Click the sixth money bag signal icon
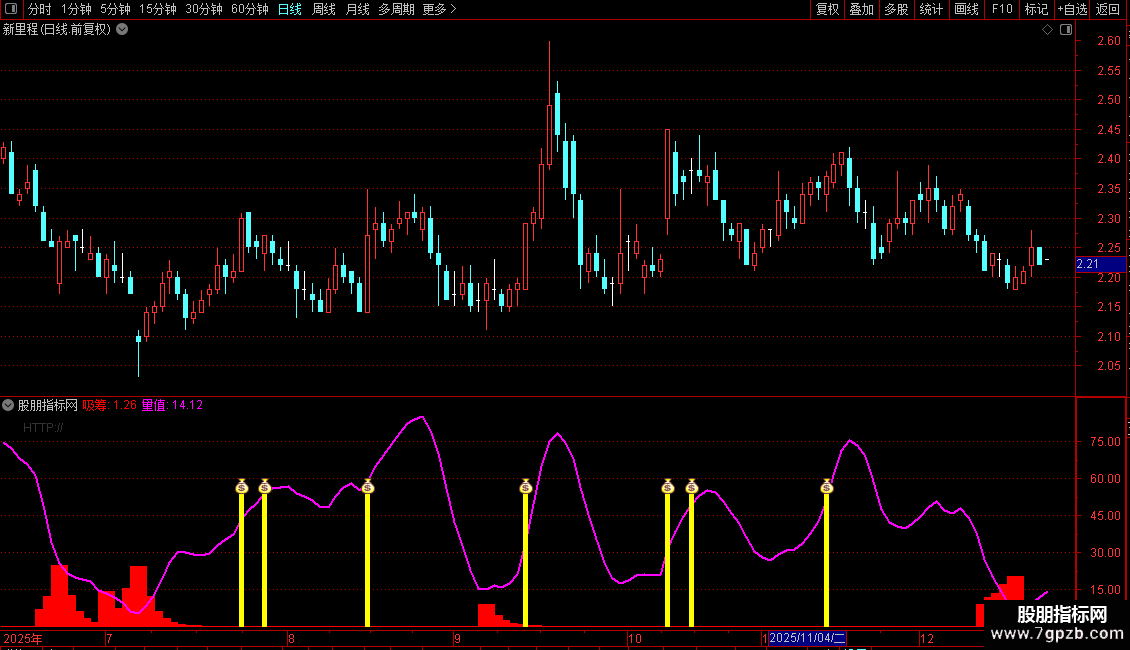This screenshot has width=1130, height=650. pos(691,486)
